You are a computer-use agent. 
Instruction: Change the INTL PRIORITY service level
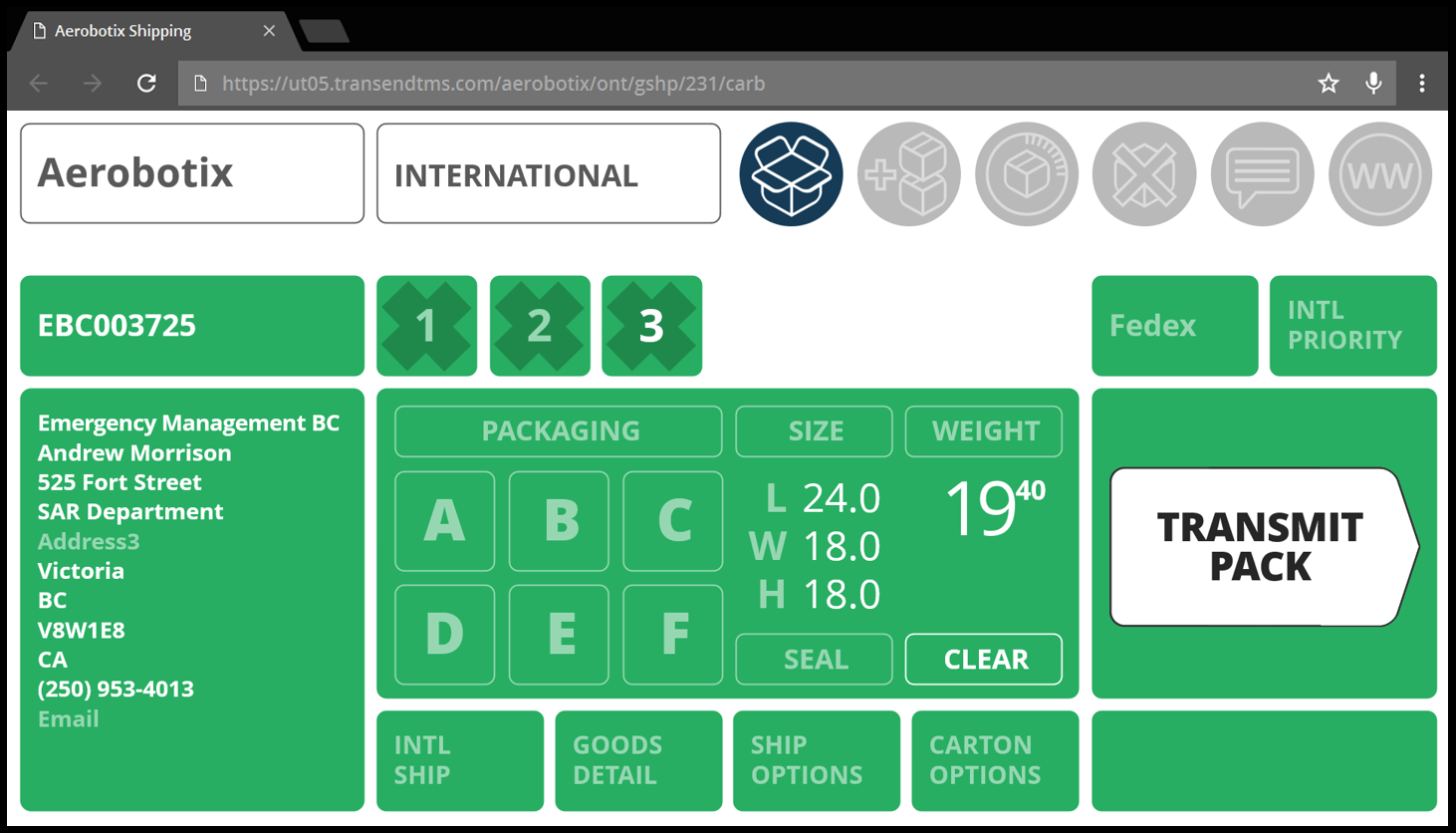(x=1352, y=326)
